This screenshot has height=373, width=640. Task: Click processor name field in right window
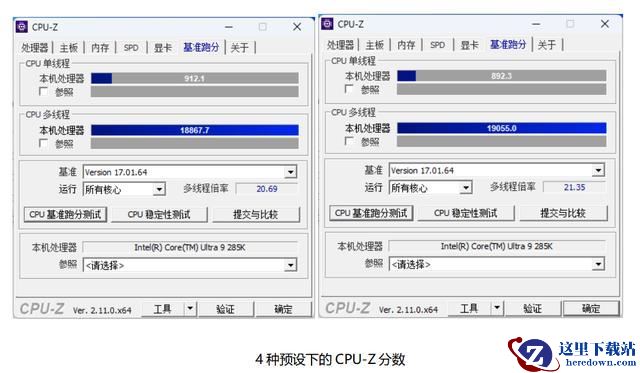tap(497, 246)
